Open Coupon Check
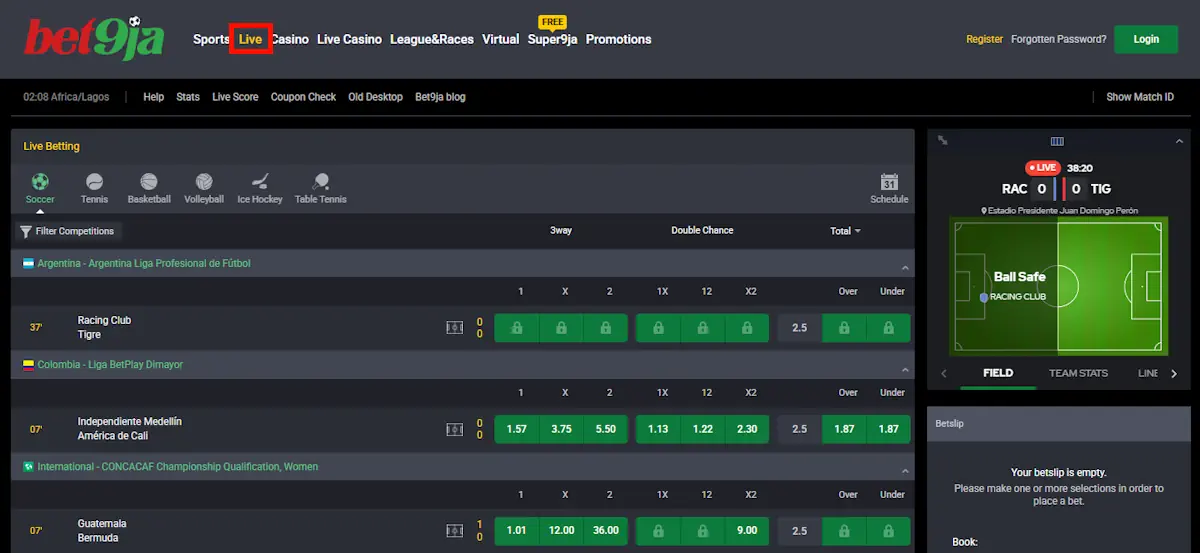 pyautogui.click(x=303, y=97)
